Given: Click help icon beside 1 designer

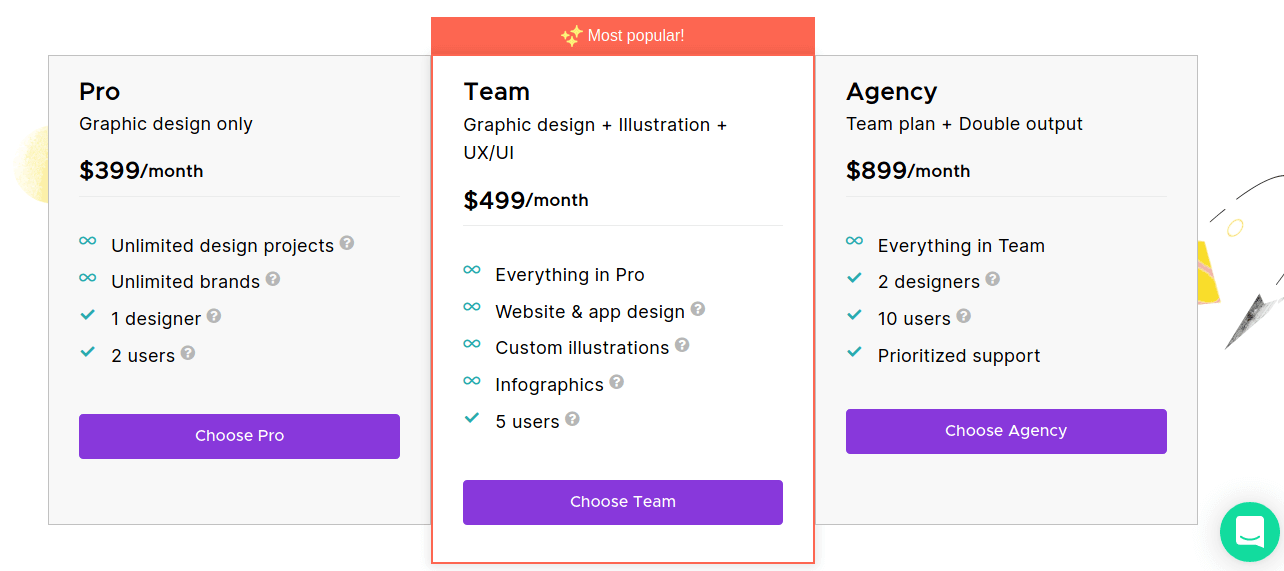Looking at the screenshot, I should [x=214, y=316].
